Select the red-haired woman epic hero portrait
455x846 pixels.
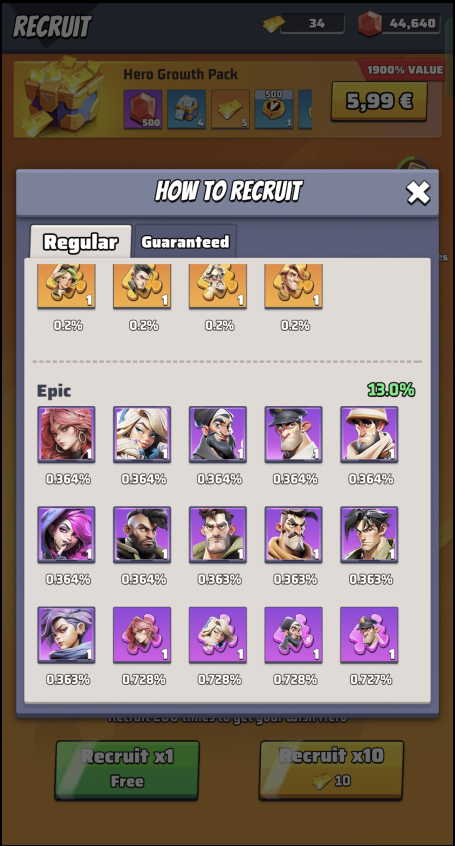[x=66, y=434]
